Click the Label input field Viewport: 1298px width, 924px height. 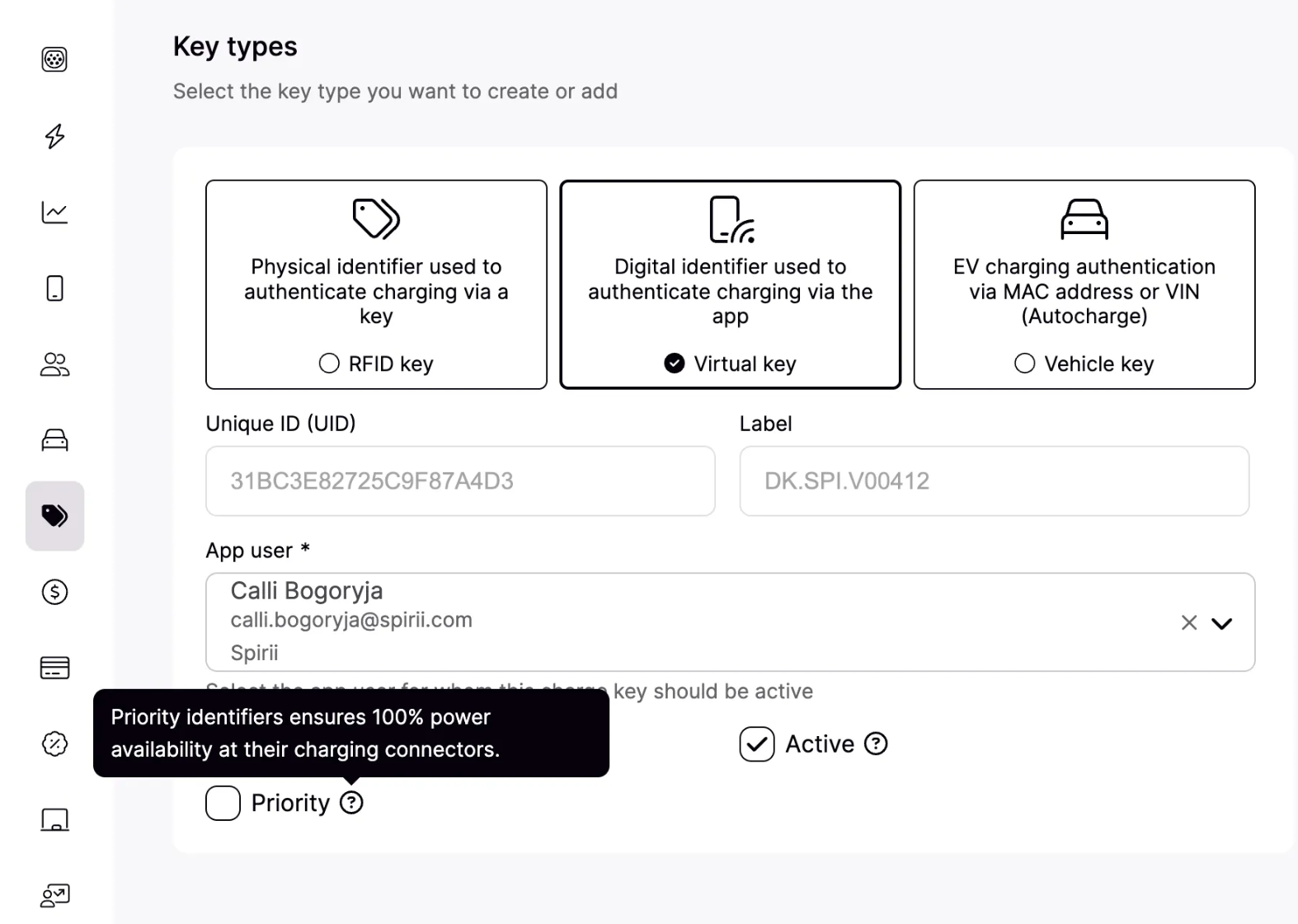pos(994,481)
